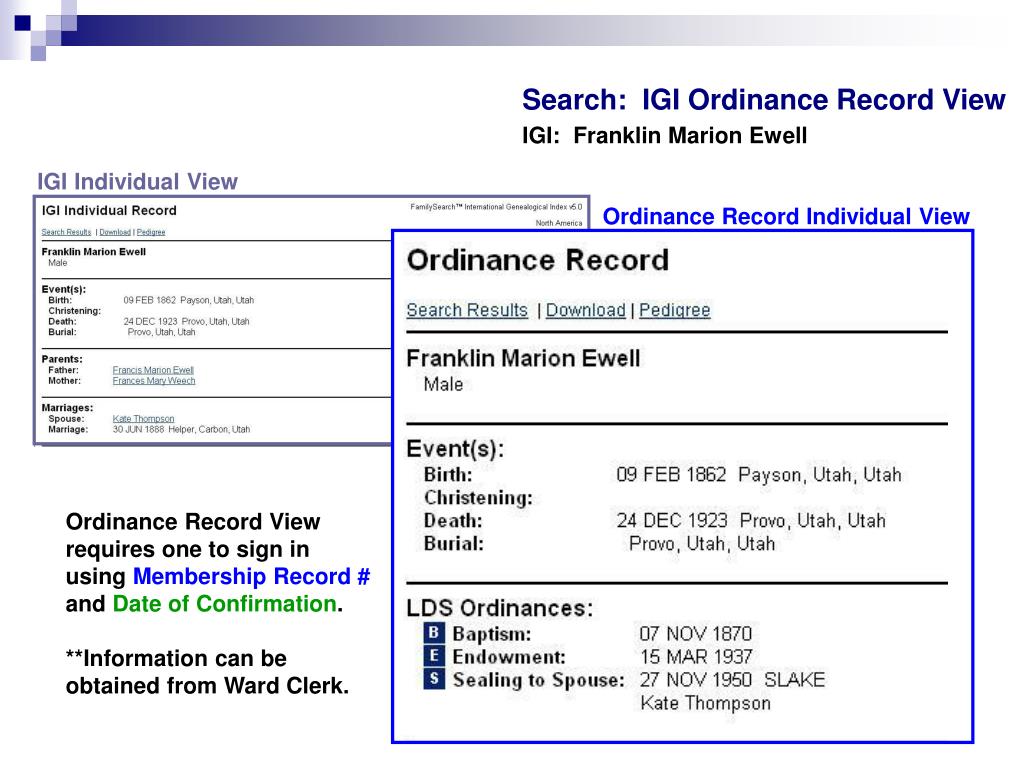
Task: Click the Endowment 'E' ordinance icon
Action: pyautogui.click(x=434, y=655)
